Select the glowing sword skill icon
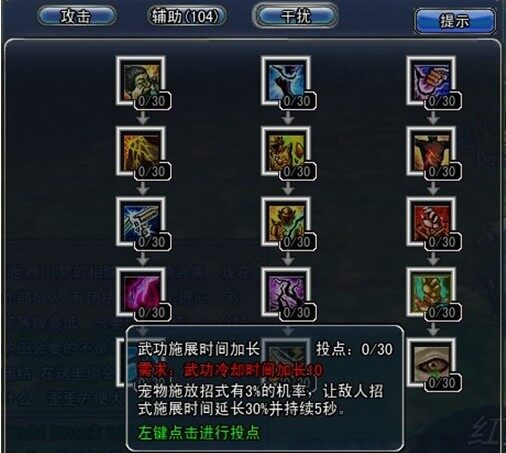 pyautogui.click(x=141, y=222)
